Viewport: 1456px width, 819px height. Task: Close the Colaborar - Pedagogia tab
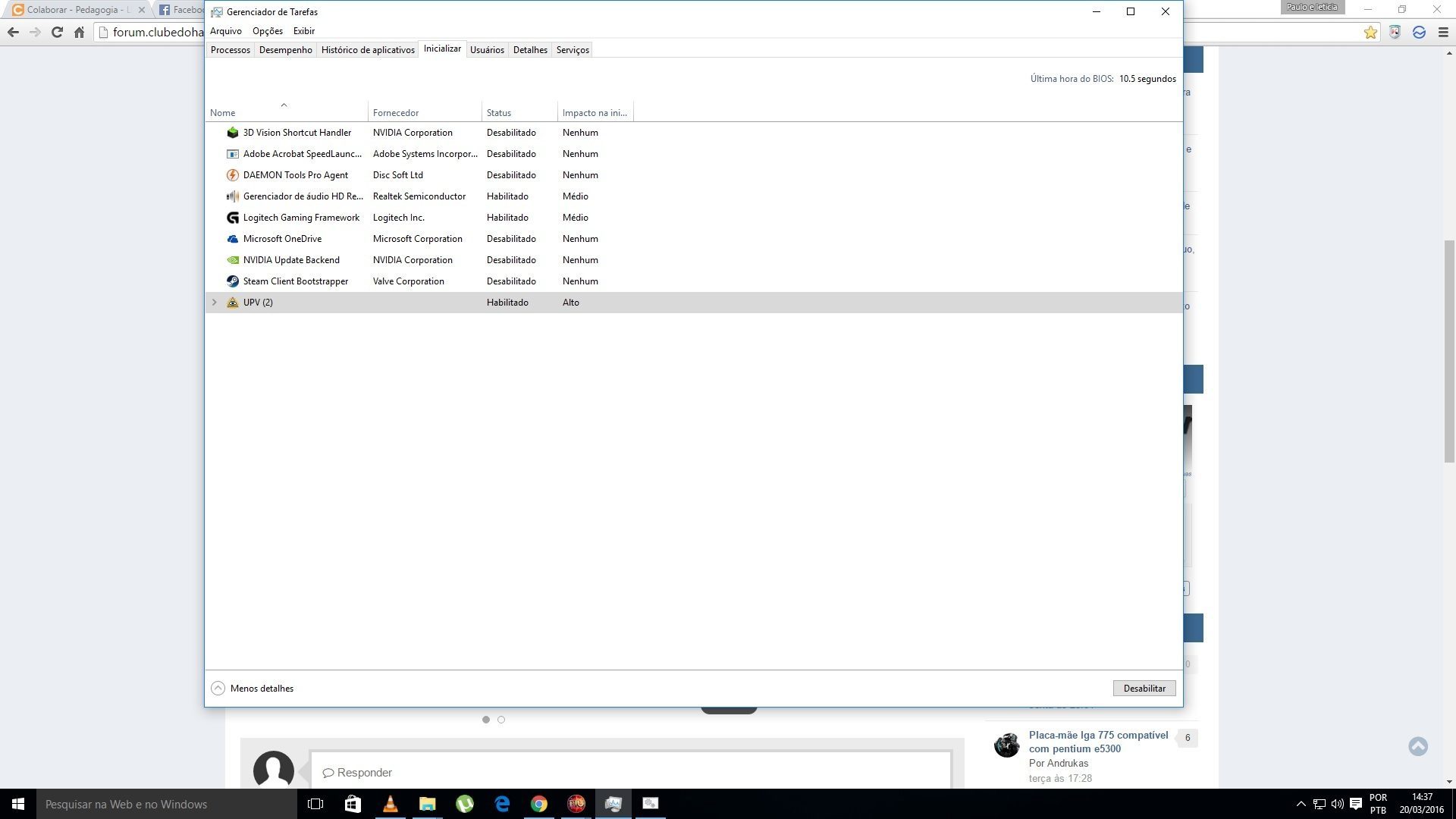141,11
